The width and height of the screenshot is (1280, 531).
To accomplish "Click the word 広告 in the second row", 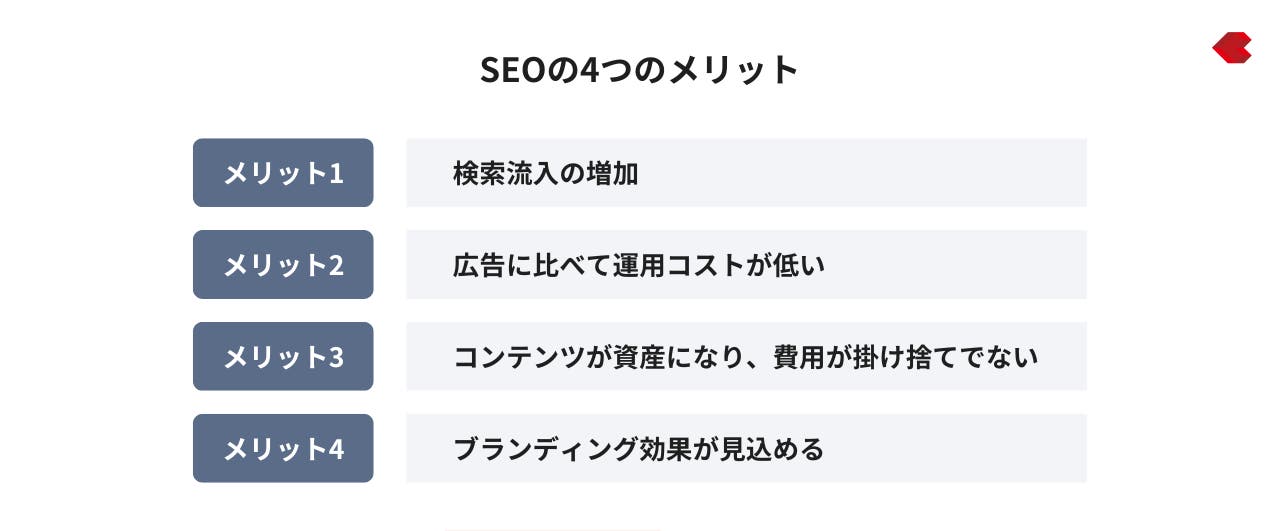I will click(x=479, y=266).
